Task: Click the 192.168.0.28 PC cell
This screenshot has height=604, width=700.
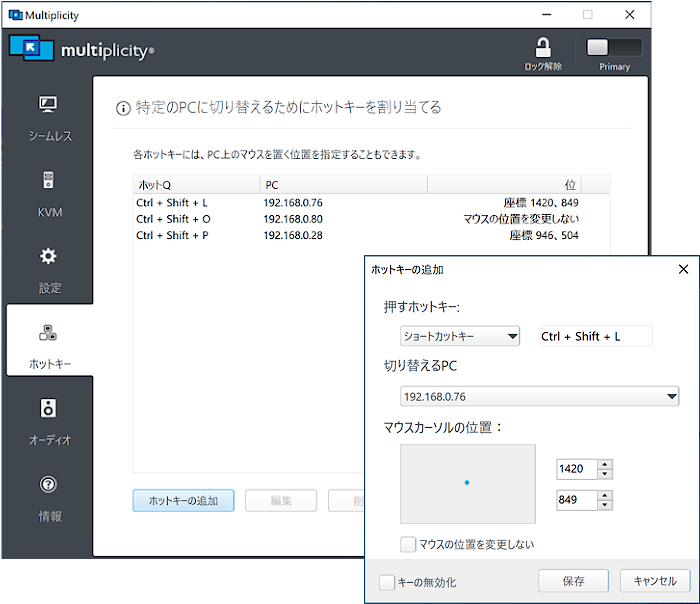Action: point(293,235)
